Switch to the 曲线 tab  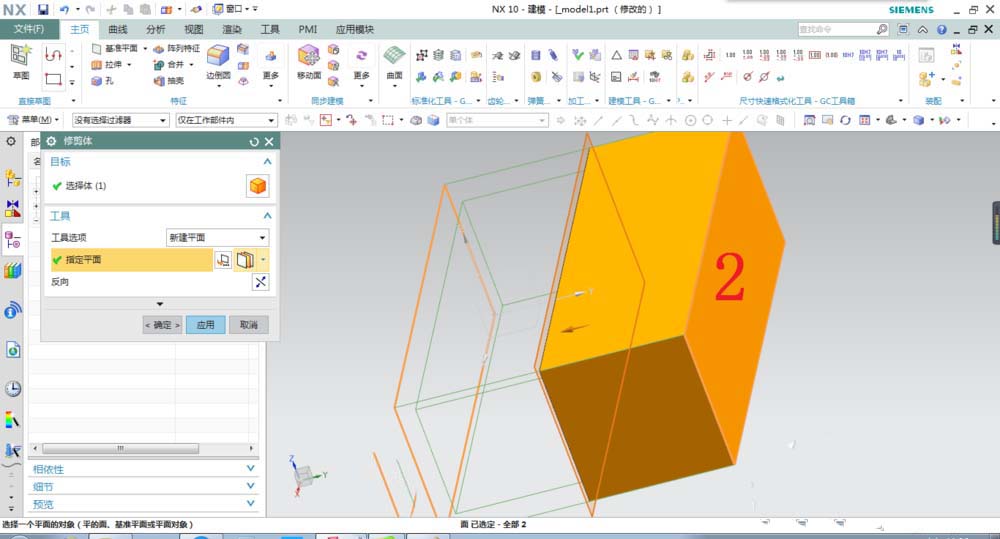point(117,29)
